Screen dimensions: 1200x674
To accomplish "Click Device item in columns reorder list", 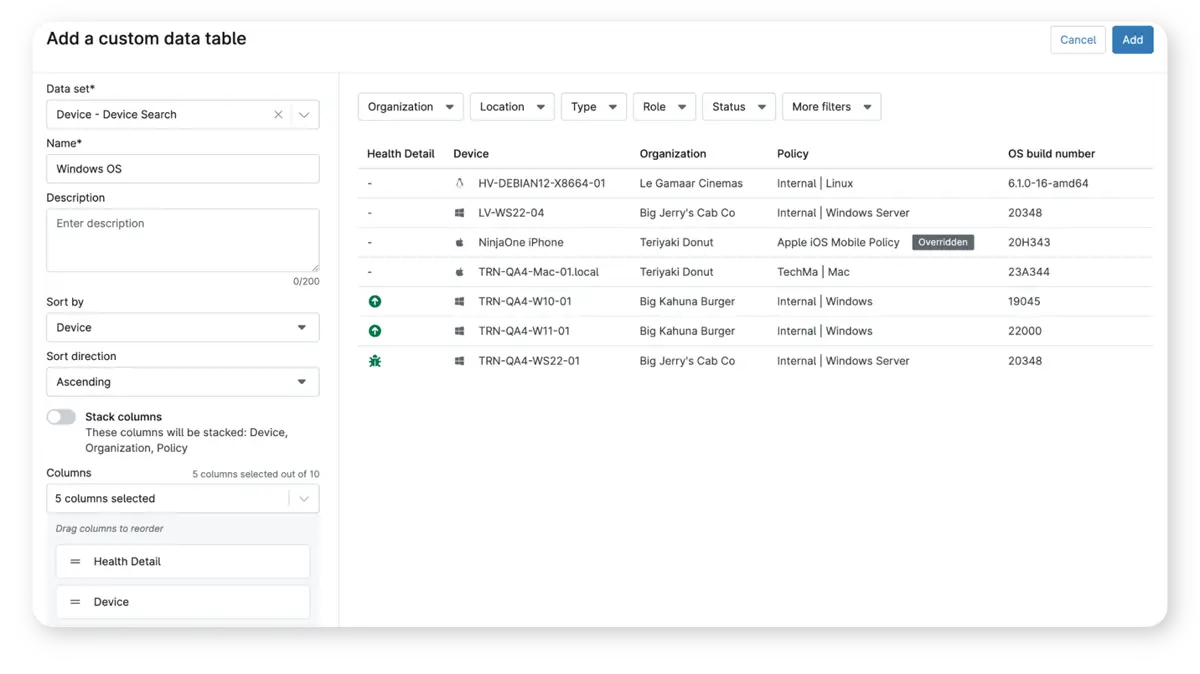I will (x=183, y=602).
